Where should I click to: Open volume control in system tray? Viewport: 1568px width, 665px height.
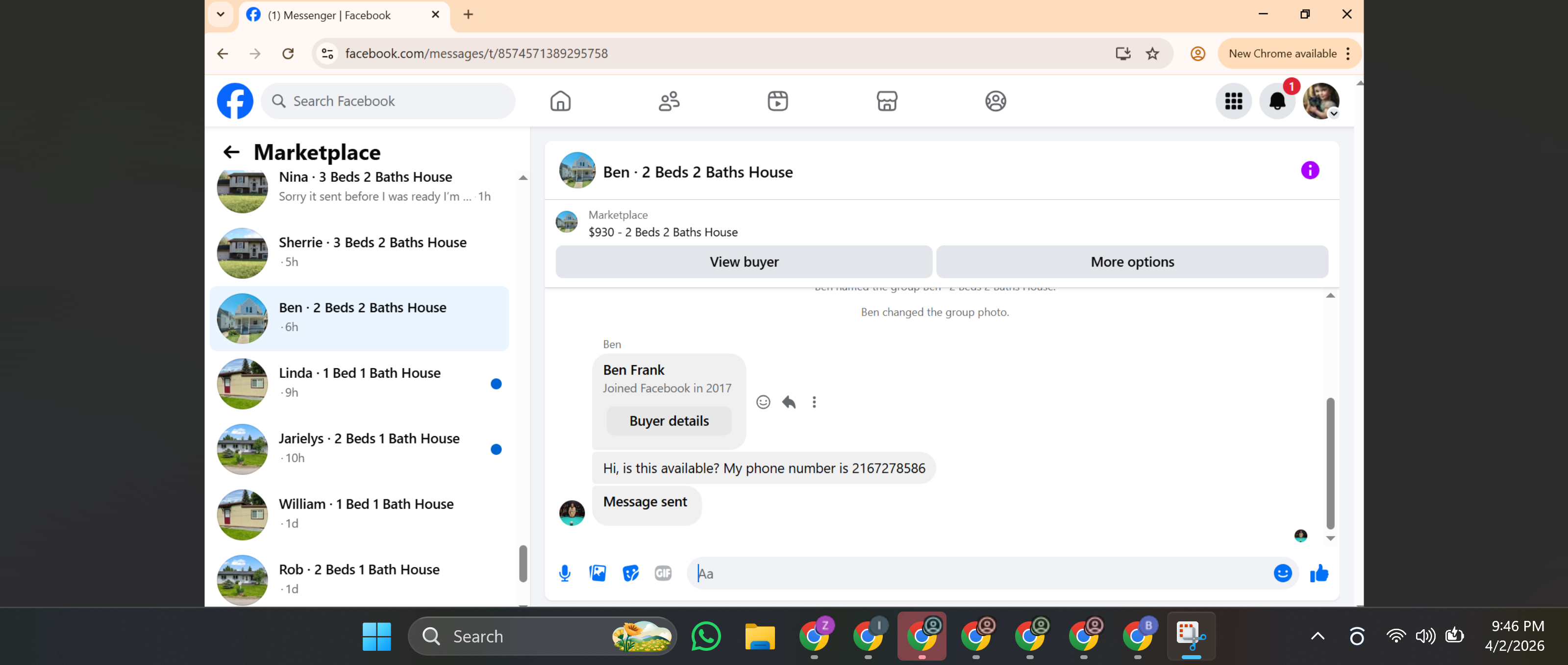(x=1425, y=637)
